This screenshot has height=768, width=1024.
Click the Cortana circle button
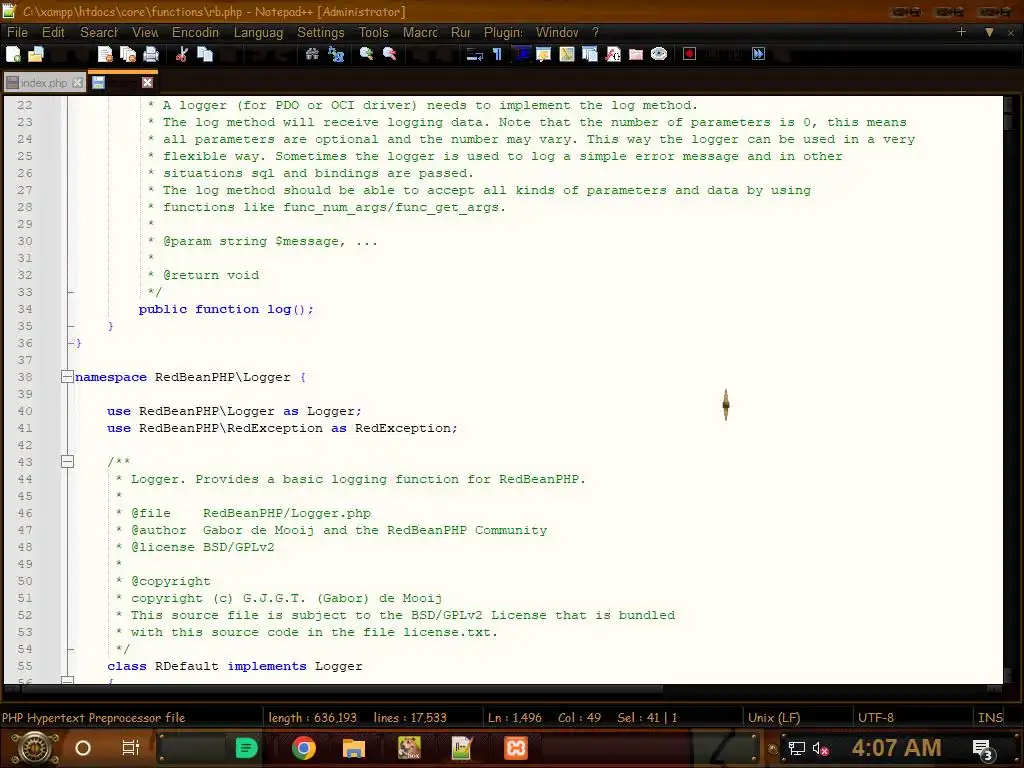pyautogui.click(x=83, y=748)
